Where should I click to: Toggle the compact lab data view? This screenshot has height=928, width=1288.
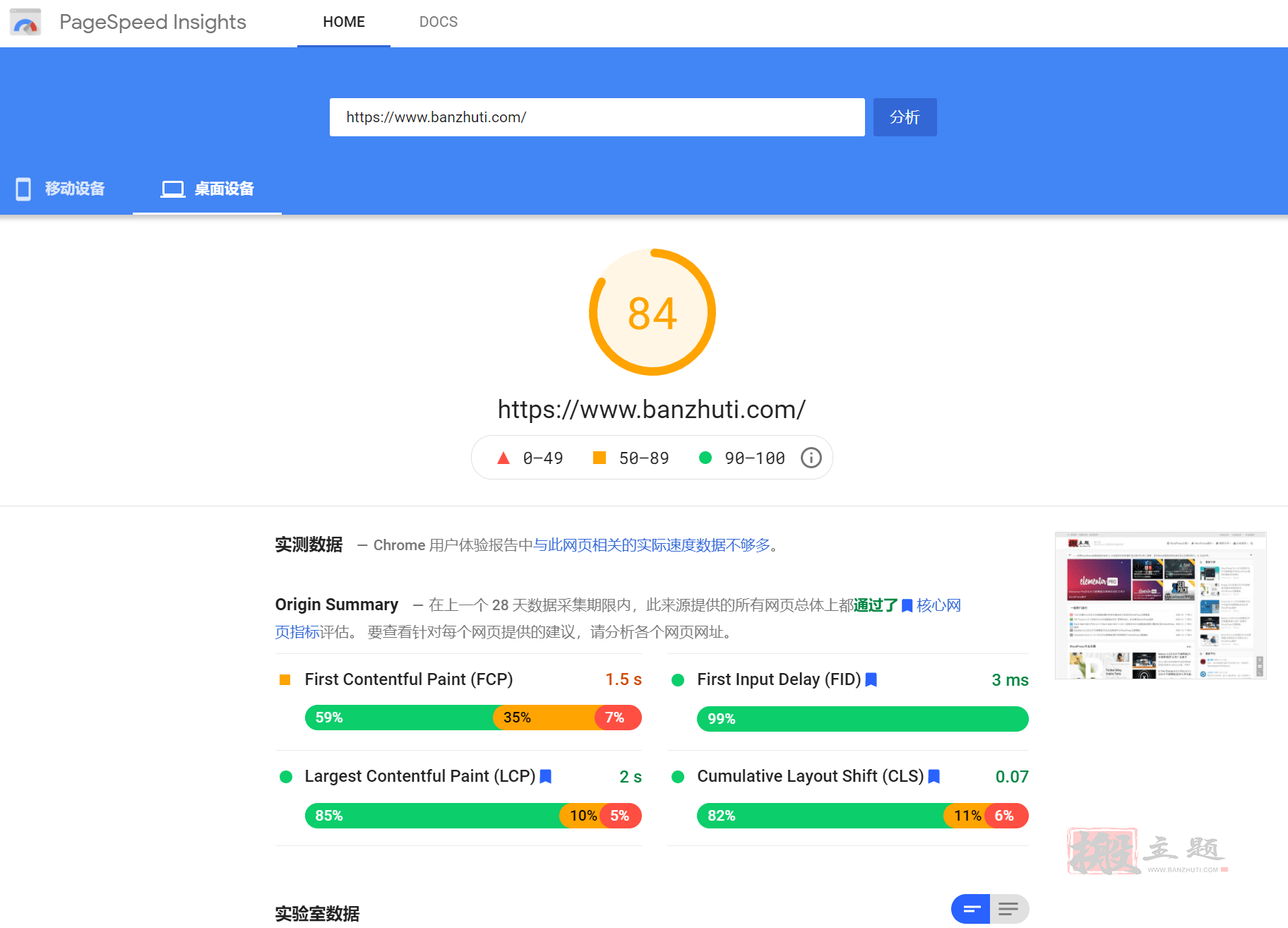(x=971, y=909)
